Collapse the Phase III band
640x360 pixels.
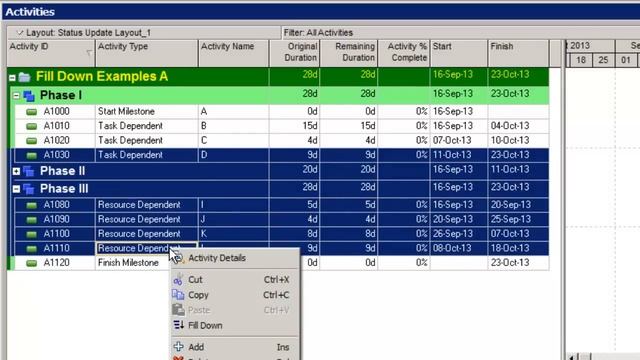[16, 189]
